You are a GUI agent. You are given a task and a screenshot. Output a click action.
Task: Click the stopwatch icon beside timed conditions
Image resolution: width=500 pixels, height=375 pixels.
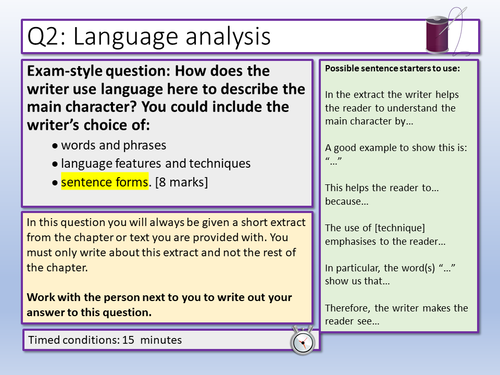(x=302, y=341)
